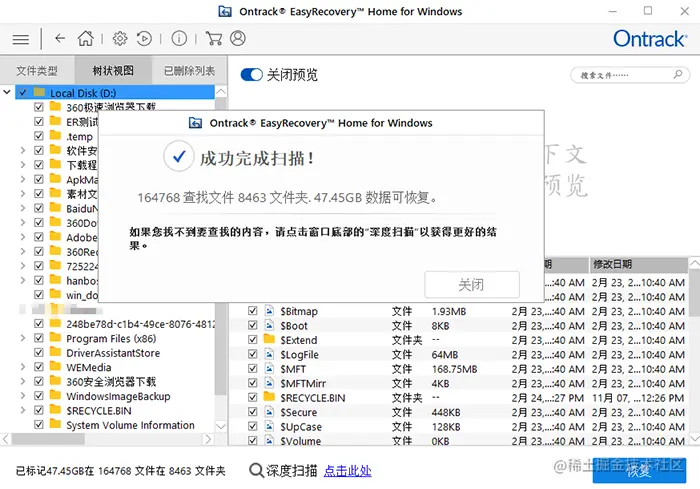Viewport: 700px width, 489px height.
Task: Click the $Boot file icon
Action: click(269, 325)
